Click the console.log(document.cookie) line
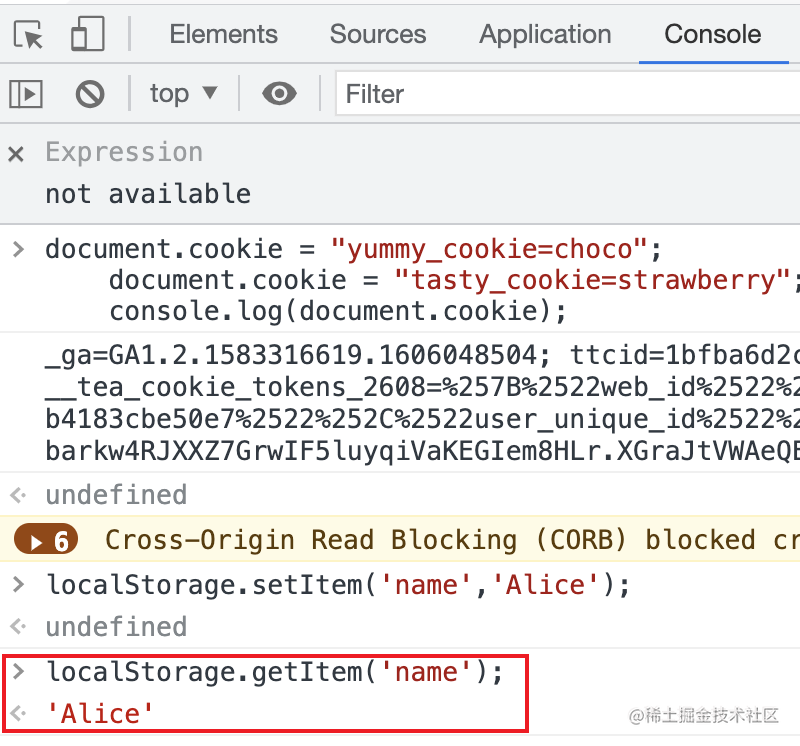This screenshot has width=800, height=746. (338, 311)
